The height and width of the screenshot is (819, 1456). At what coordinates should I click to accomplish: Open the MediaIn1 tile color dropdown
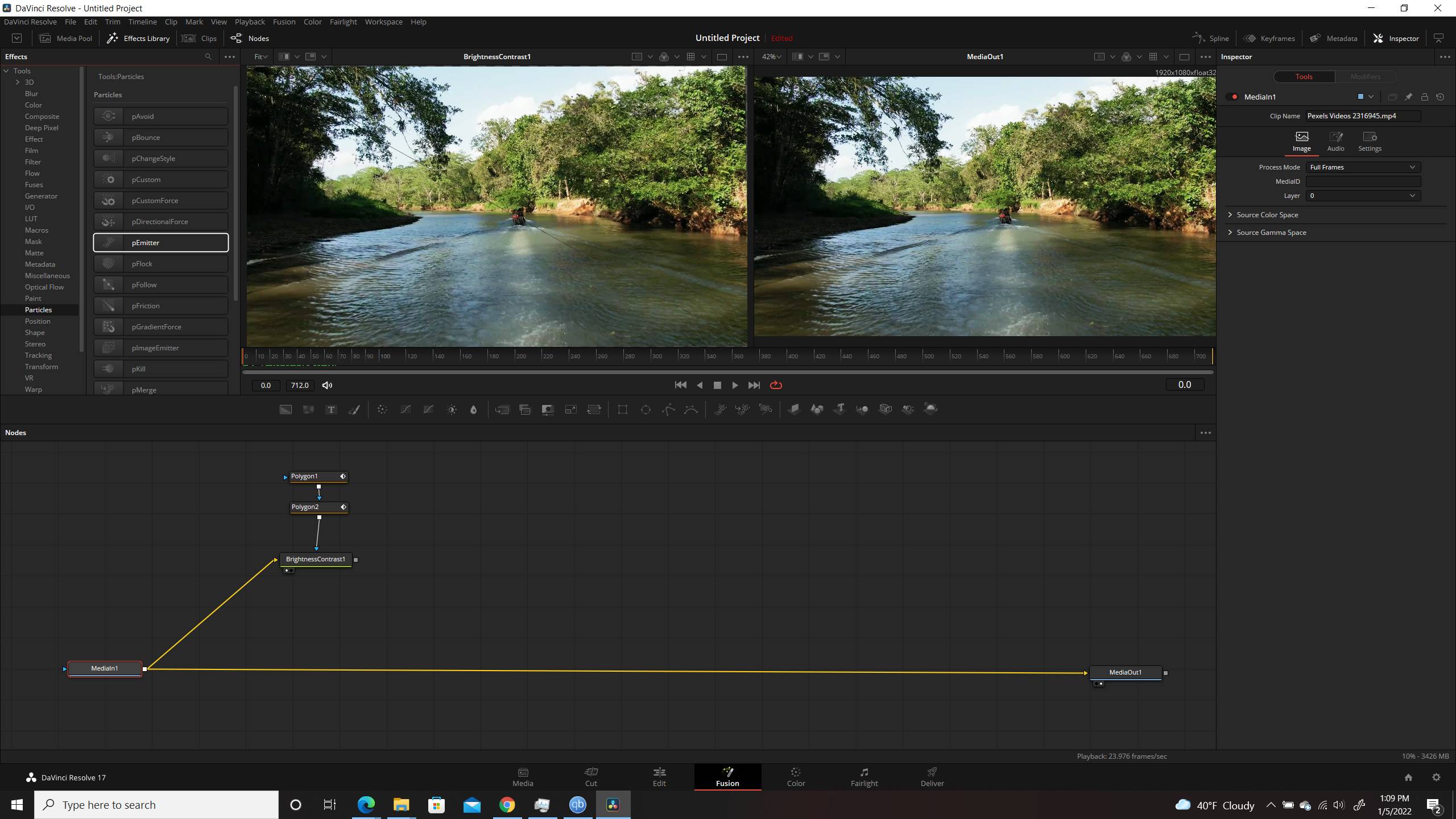1371,97
